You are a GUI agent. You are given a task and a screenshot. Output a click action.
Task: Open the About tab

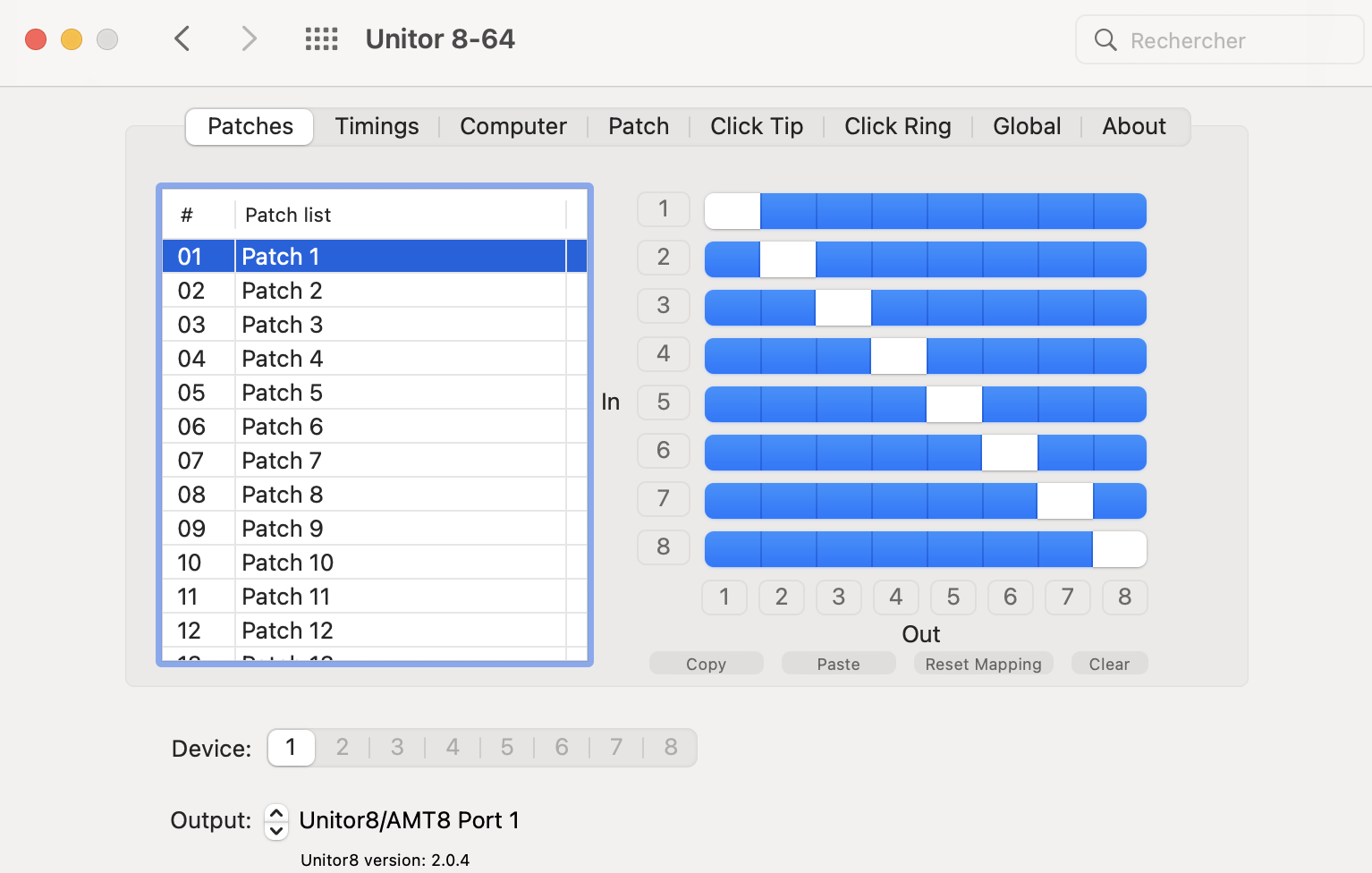point(1133,126)
